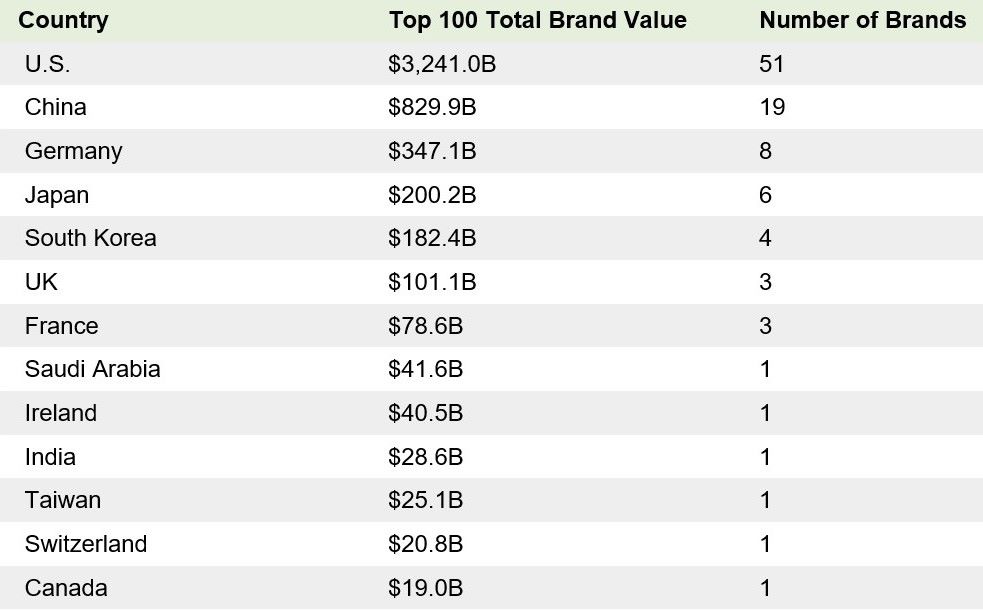Select the U.S. country cell
The width and height of the screenshot is (983, 611).
pyautogui.click(x=48, y=64)
